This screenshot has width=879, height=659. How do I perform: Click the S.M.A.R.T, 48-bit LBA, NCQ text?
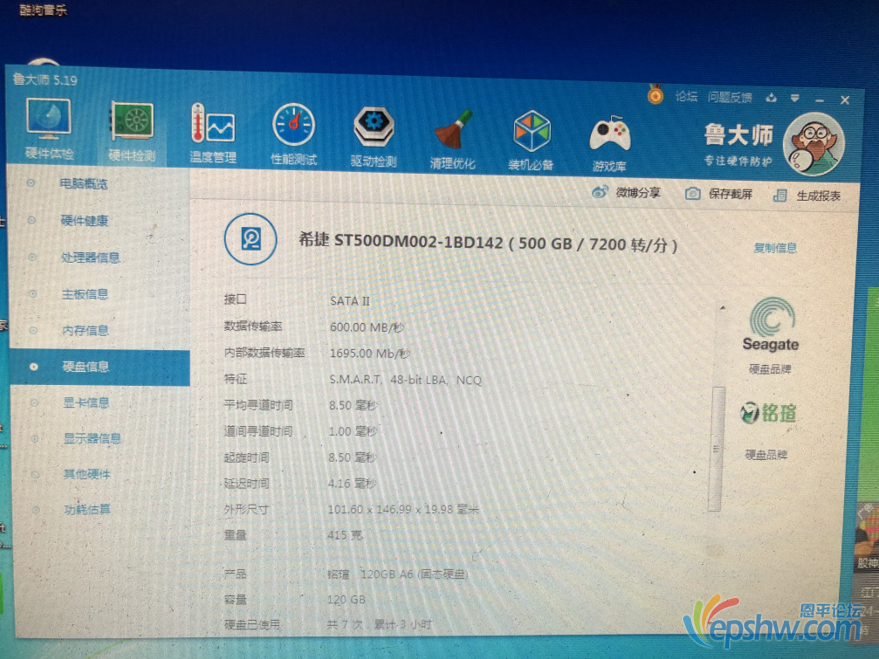(x=405, y=380)
